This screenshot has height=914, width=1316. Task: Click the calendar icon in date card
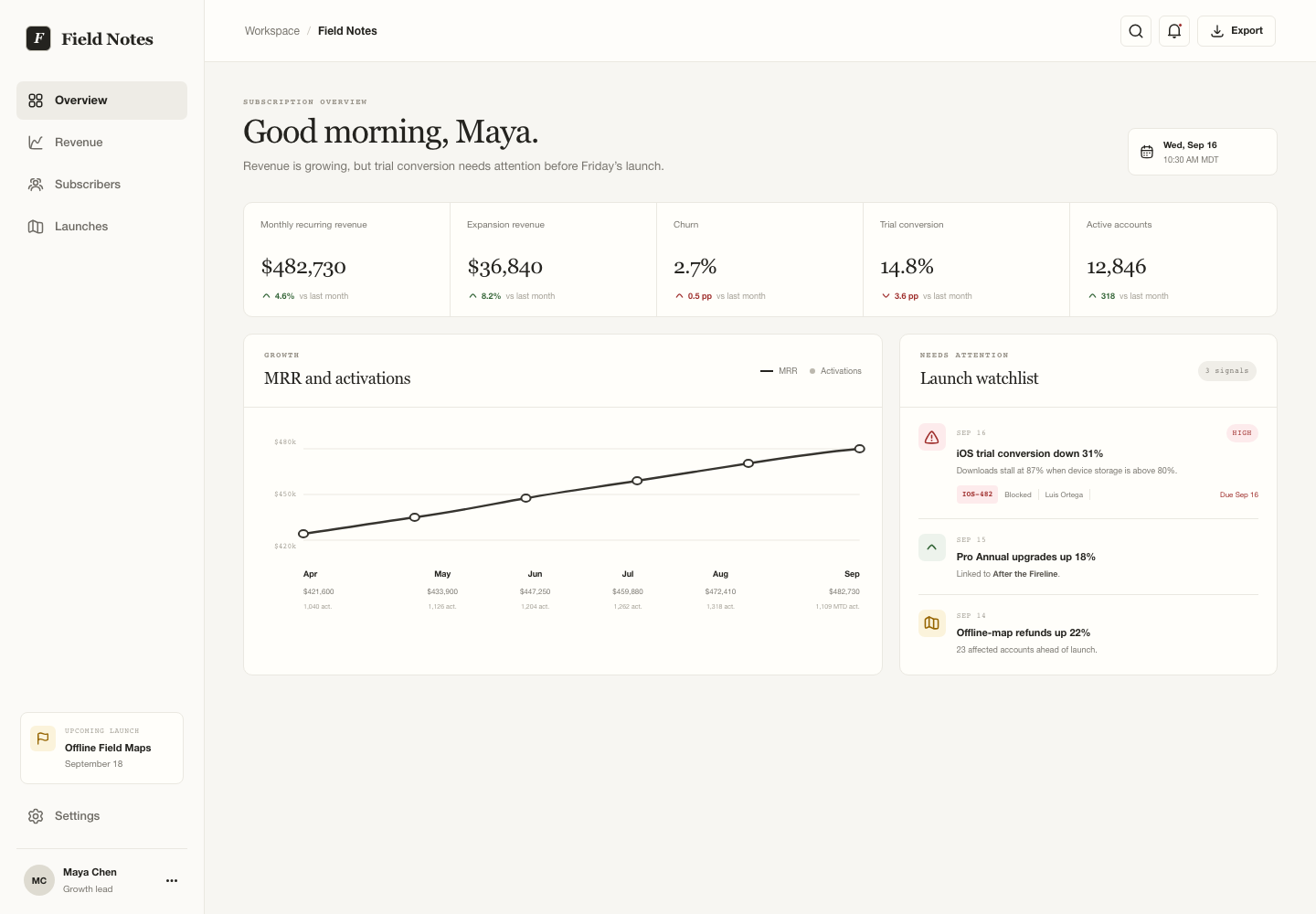pos(1147,152)
